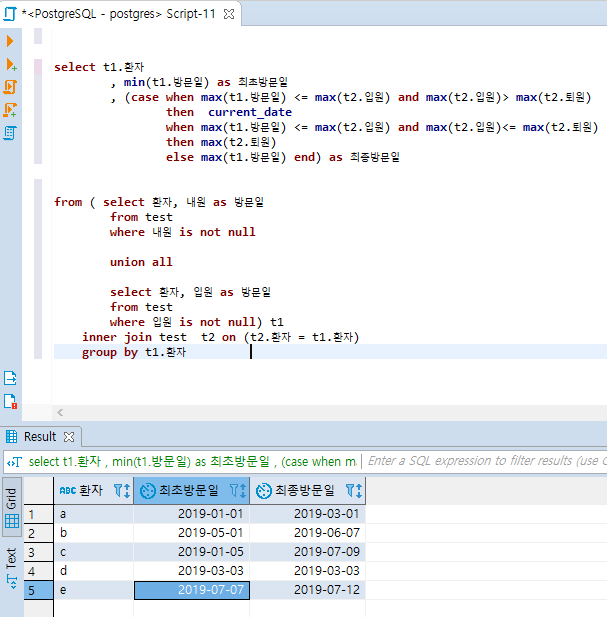The width and height of the screenshot is (607, 617).
Task: Select cell with patient 'b'
Action: [x=94, y=533]
